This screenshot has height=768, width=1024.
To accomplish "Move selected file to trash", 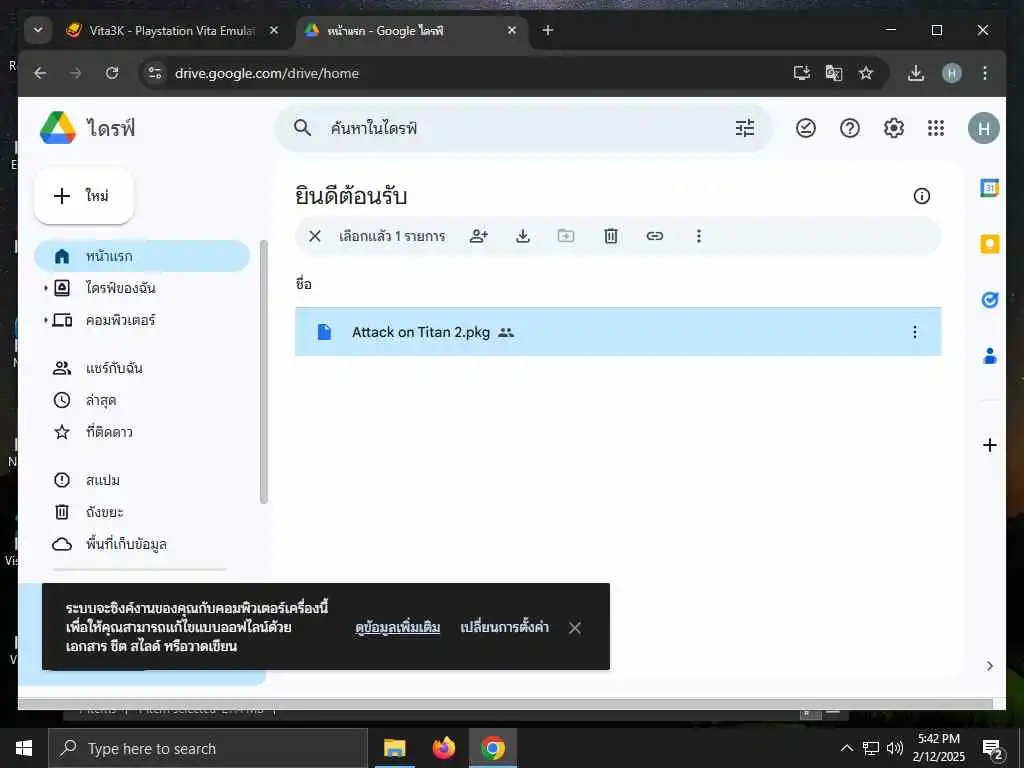I will 611,236.
